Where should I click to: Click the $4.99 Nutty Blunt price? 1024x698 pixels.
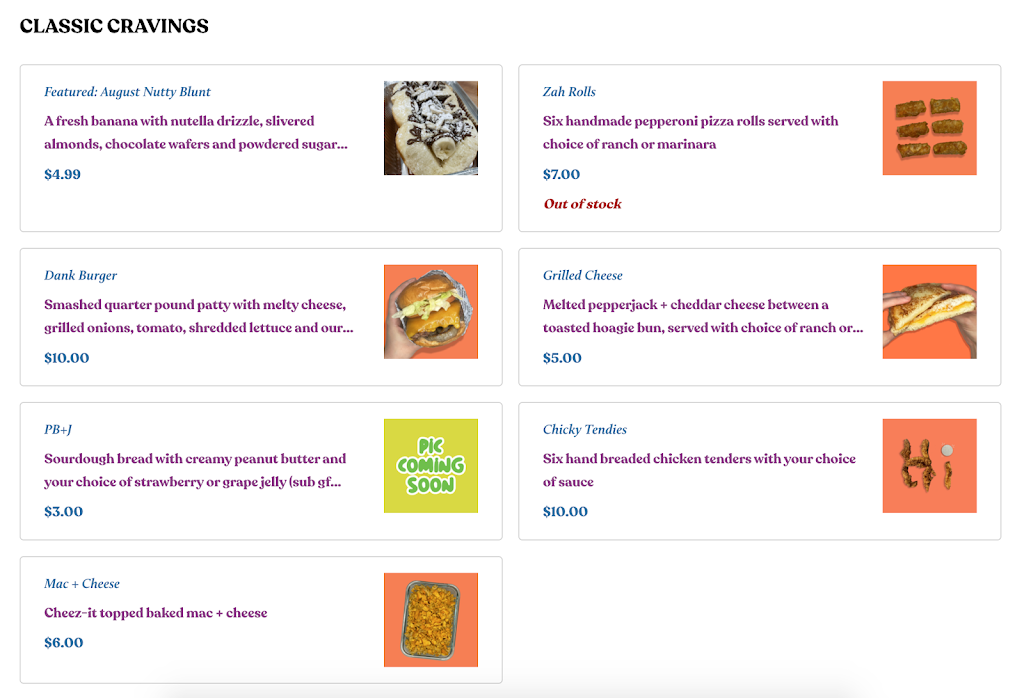point(62,174)
